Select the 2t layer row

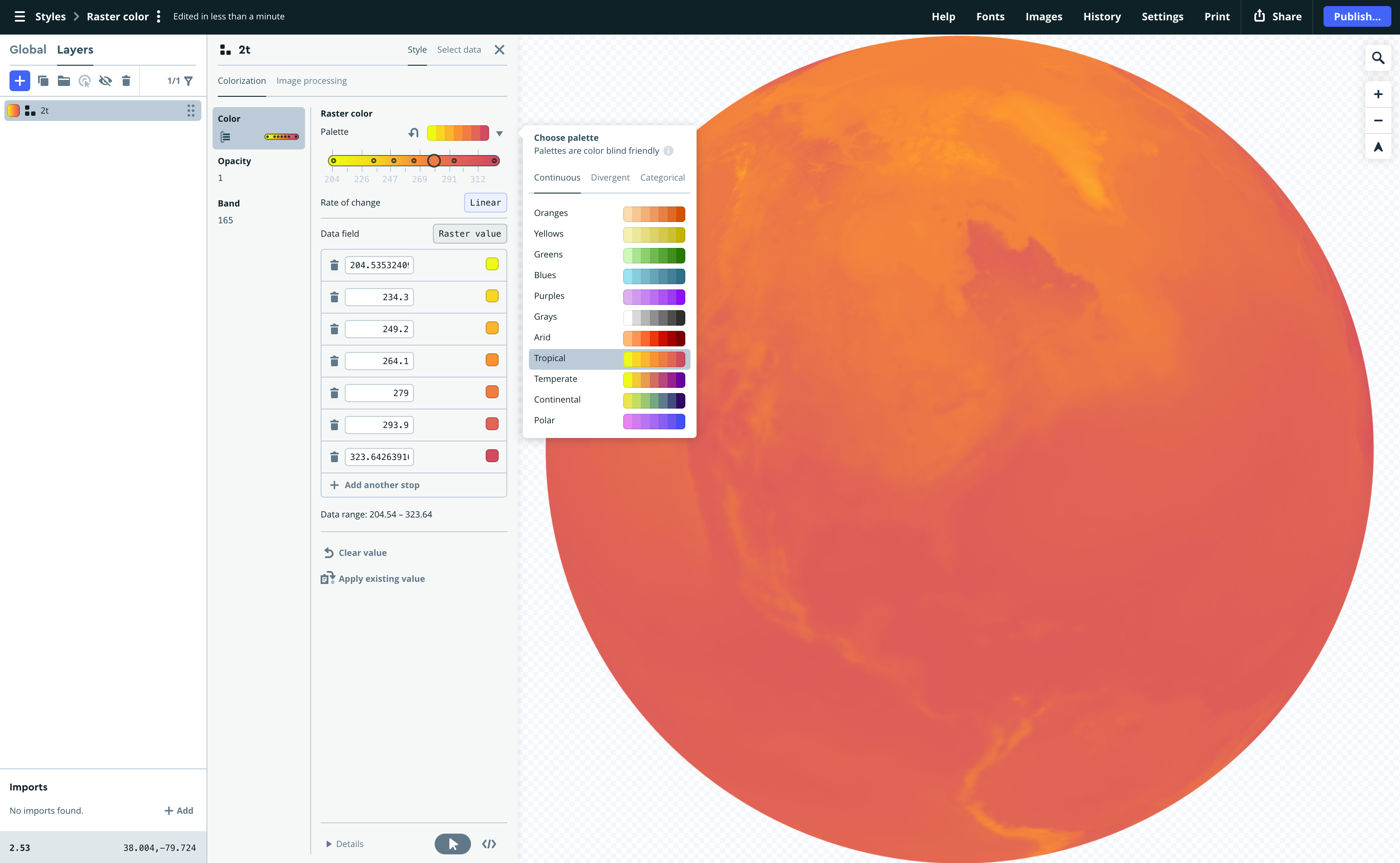(103, 111)
